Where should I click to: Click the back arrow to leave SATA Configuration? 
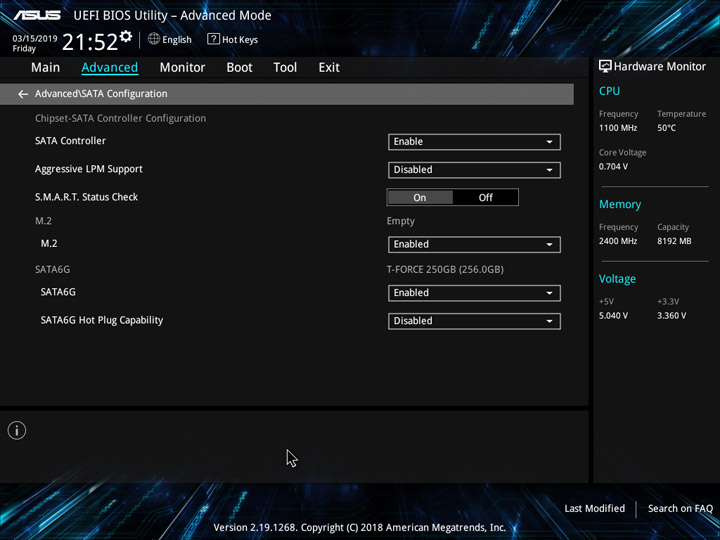point(23,94)
